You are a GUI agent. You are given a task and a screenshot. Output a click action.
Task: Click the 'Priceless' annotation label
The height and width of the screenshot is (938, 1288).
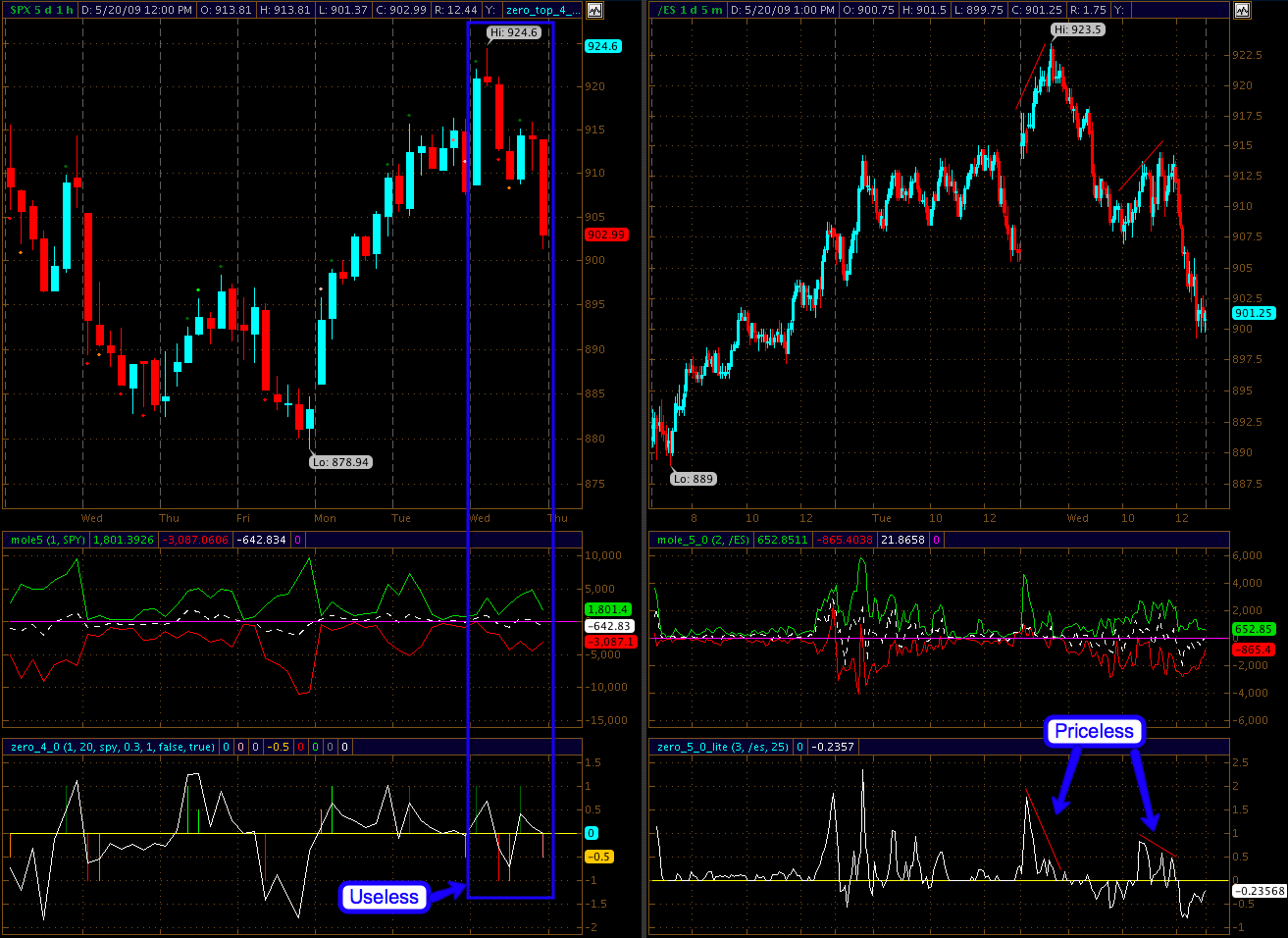pos(1094,731)
